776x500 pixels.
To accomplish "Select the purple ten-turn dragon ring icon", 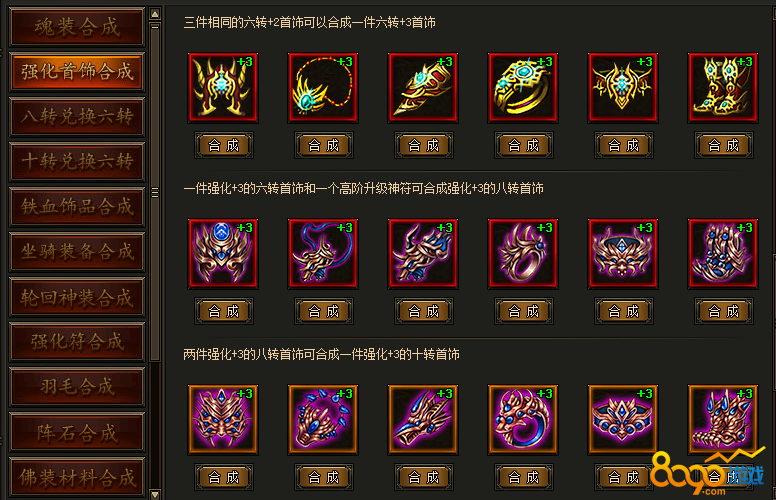I will click(x=523, y=419).
